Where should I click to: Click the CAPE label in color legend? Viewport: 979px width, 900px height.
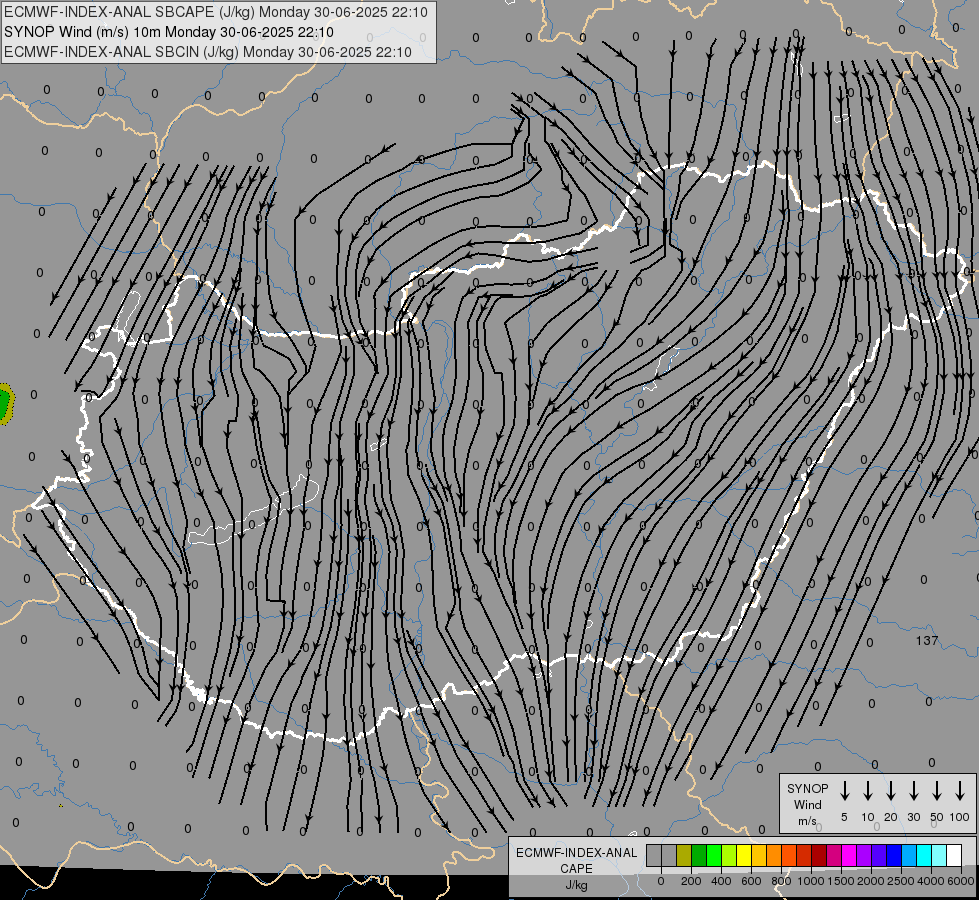pos(576,869)
